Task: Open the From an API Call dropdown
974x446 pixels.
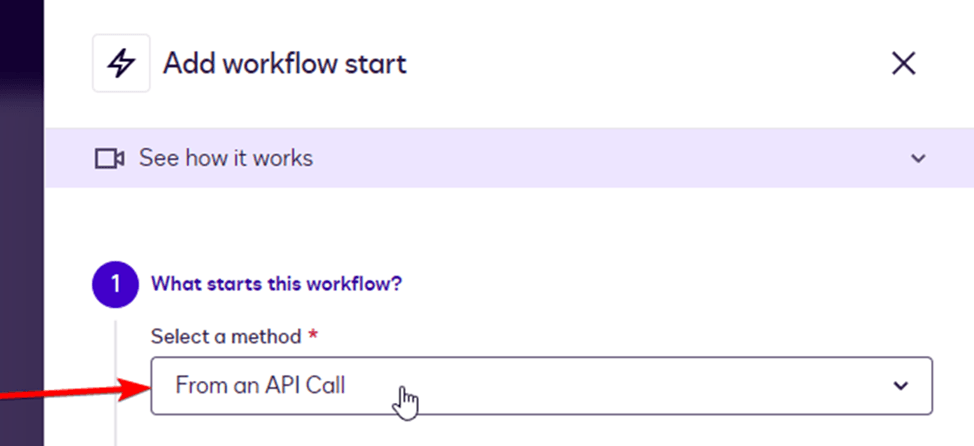Action: (541, 385)
